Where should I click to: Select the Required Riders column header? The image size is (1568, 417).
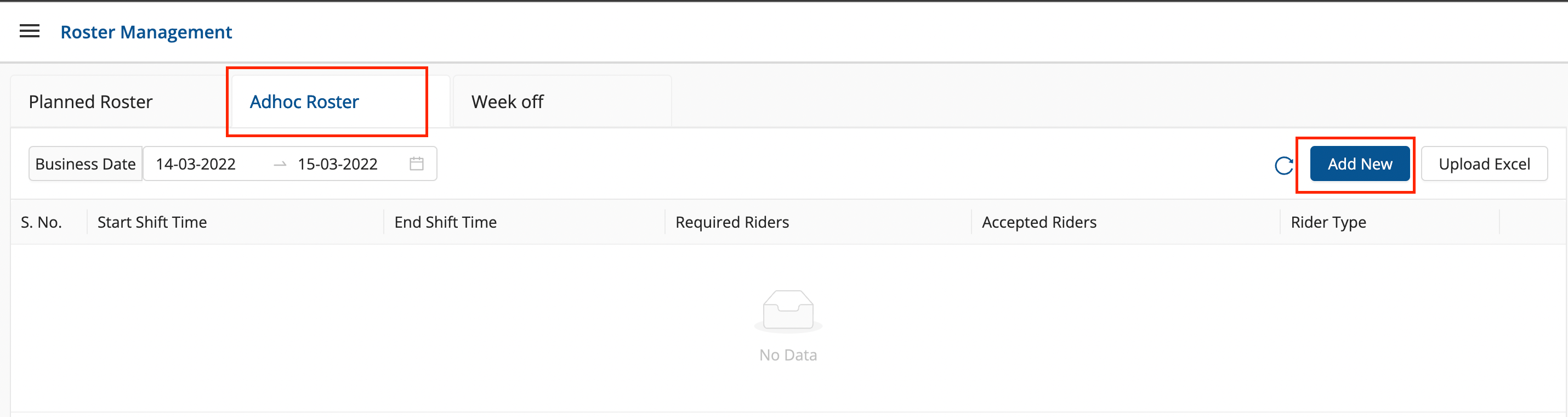(732, 222)
